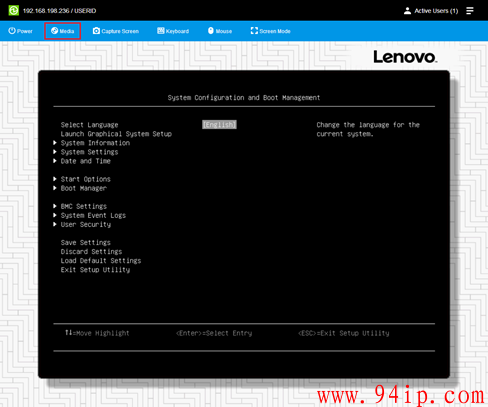Open the hamburger menu at top right

470,11
